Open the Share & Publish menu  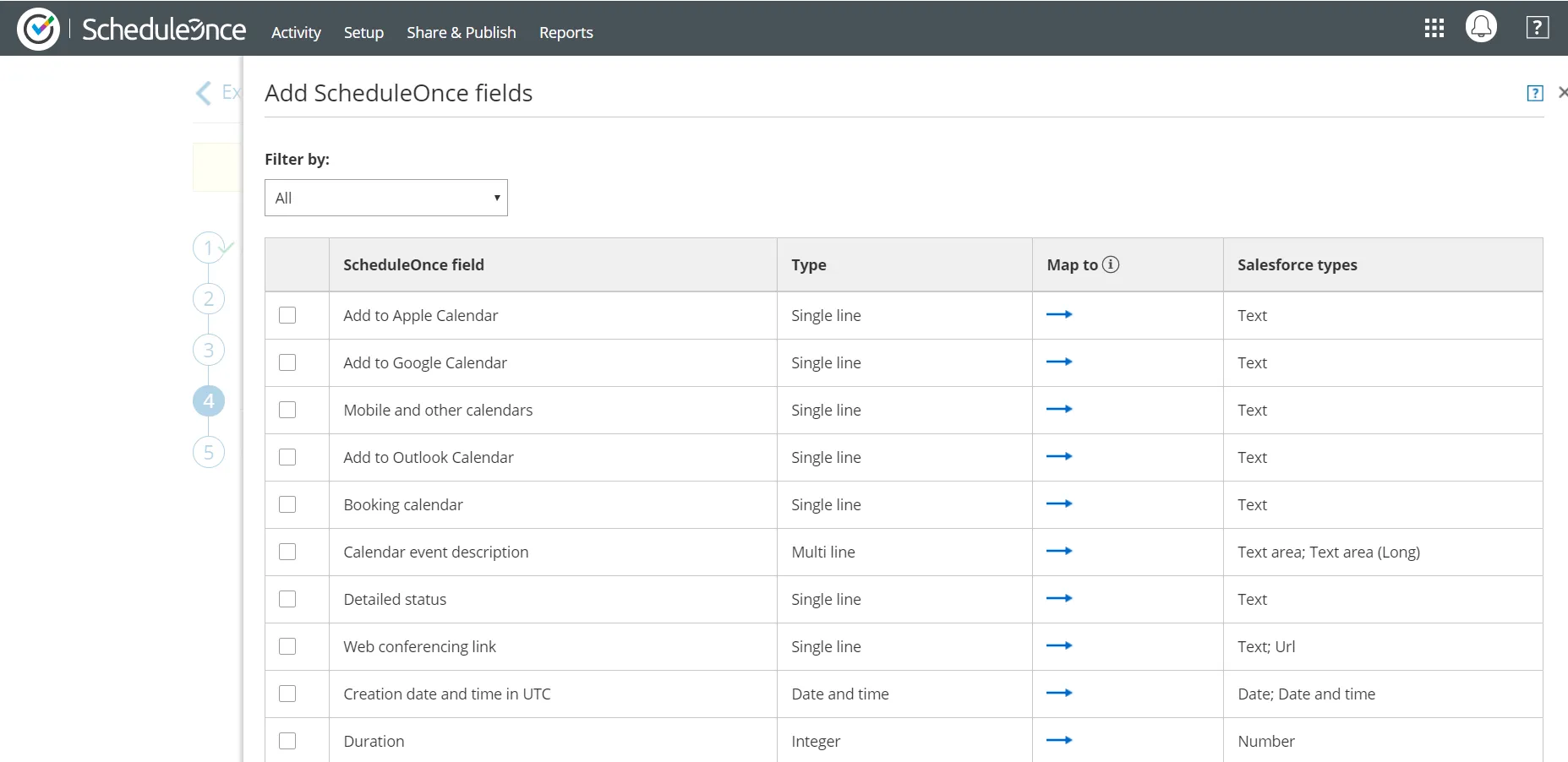point(462,32)
